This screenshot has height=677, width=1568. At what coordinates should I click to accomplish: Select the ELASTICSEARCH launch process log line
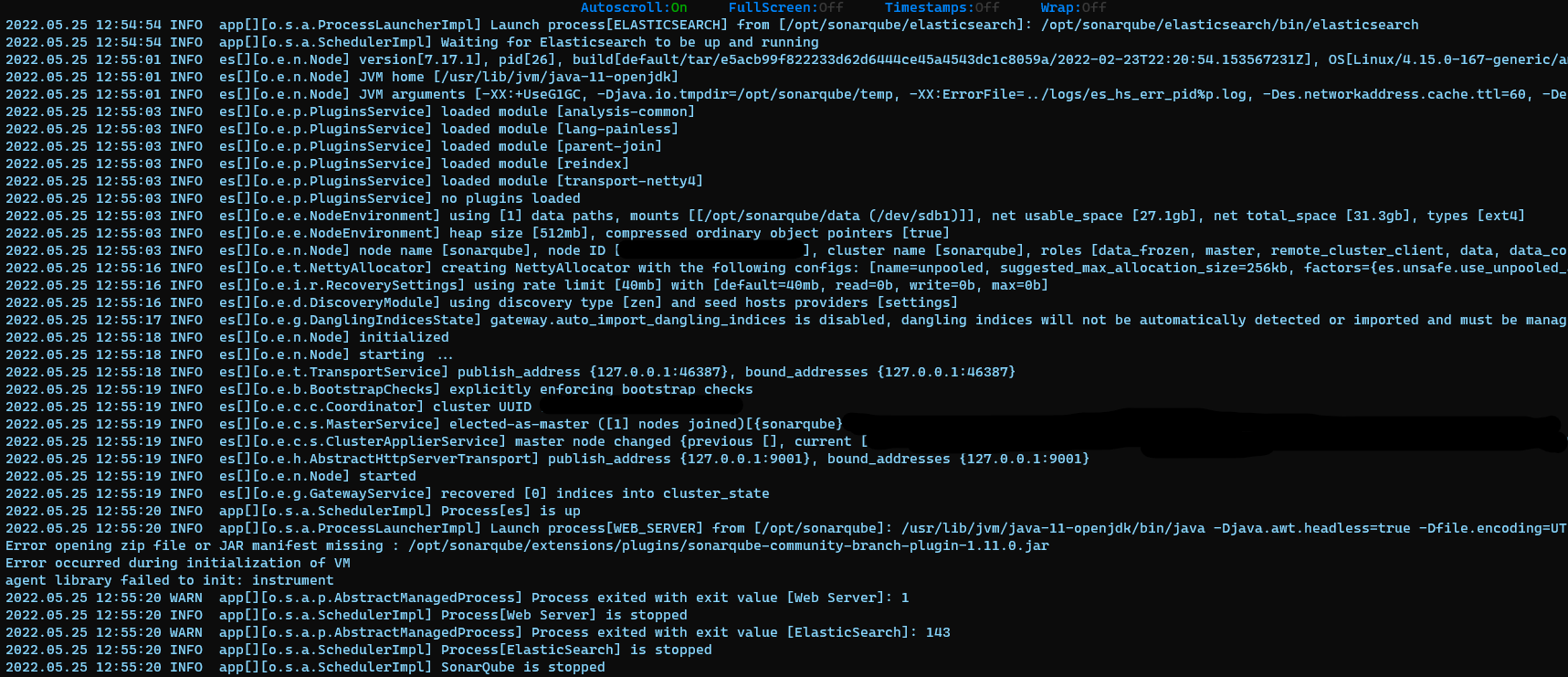click(x=548, y=25)
